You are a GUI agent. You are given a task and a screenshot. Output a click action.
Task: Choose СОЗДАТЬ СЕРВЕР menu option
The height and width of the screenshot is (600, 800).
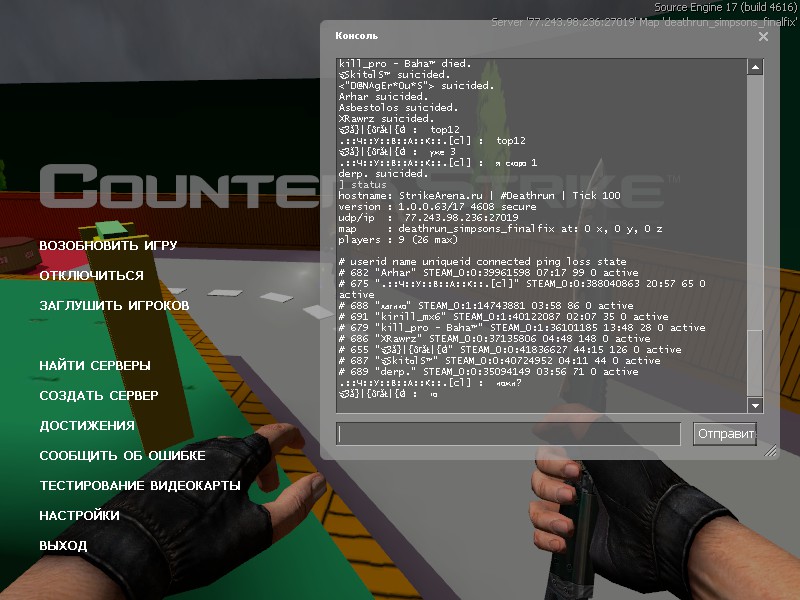(99, 395)
